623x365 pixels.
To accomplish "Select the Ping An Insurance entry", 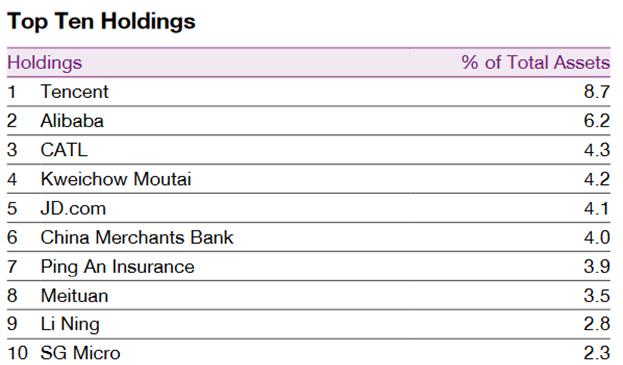I will 118,267.
